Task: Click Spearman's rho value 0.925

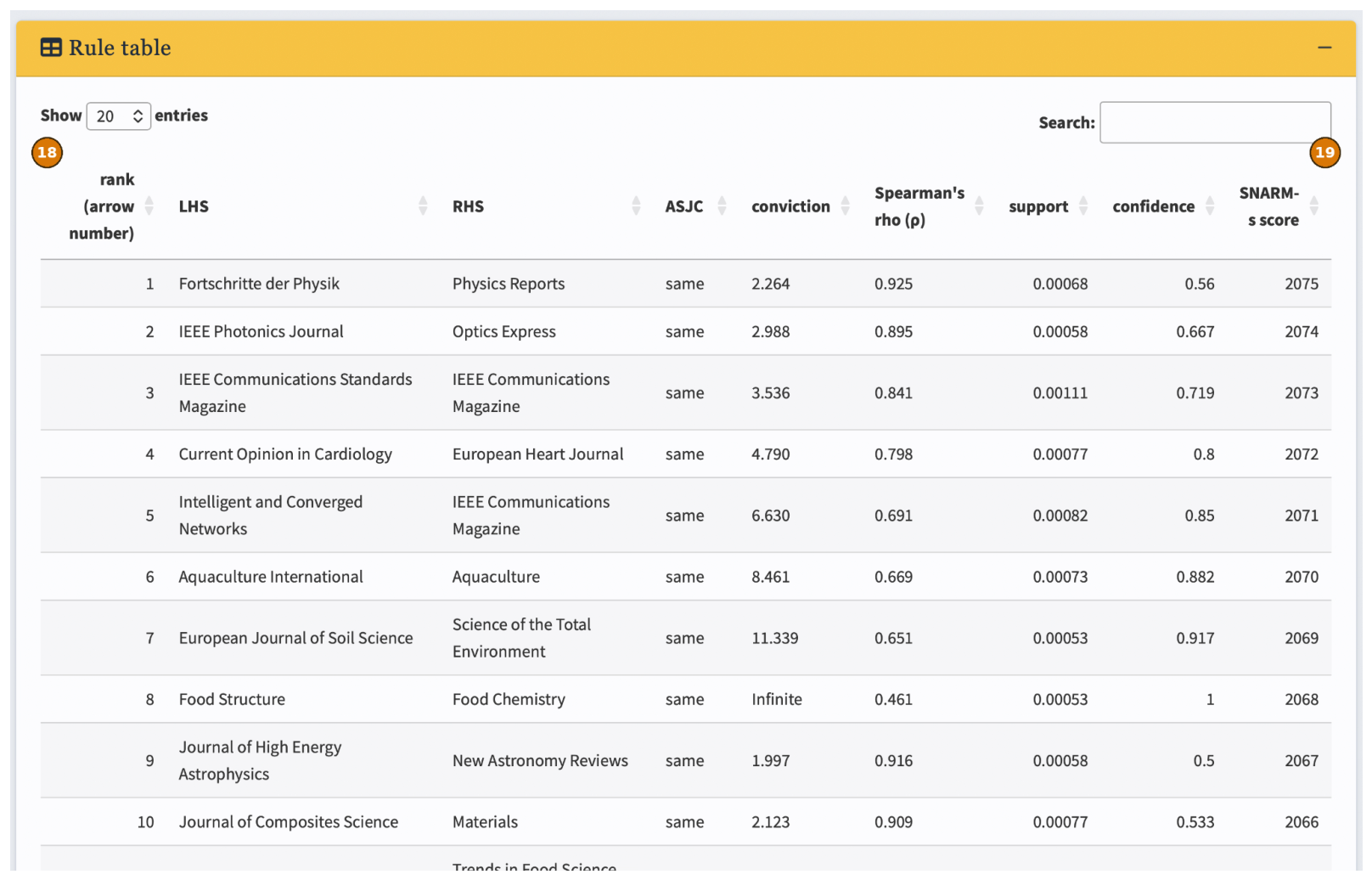Action: pos(893,284)
